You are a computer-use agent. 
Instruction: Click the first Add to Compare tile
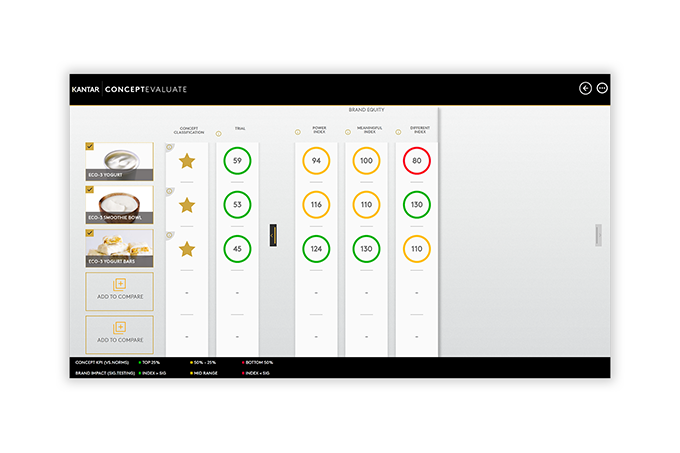tap(119, 289)
